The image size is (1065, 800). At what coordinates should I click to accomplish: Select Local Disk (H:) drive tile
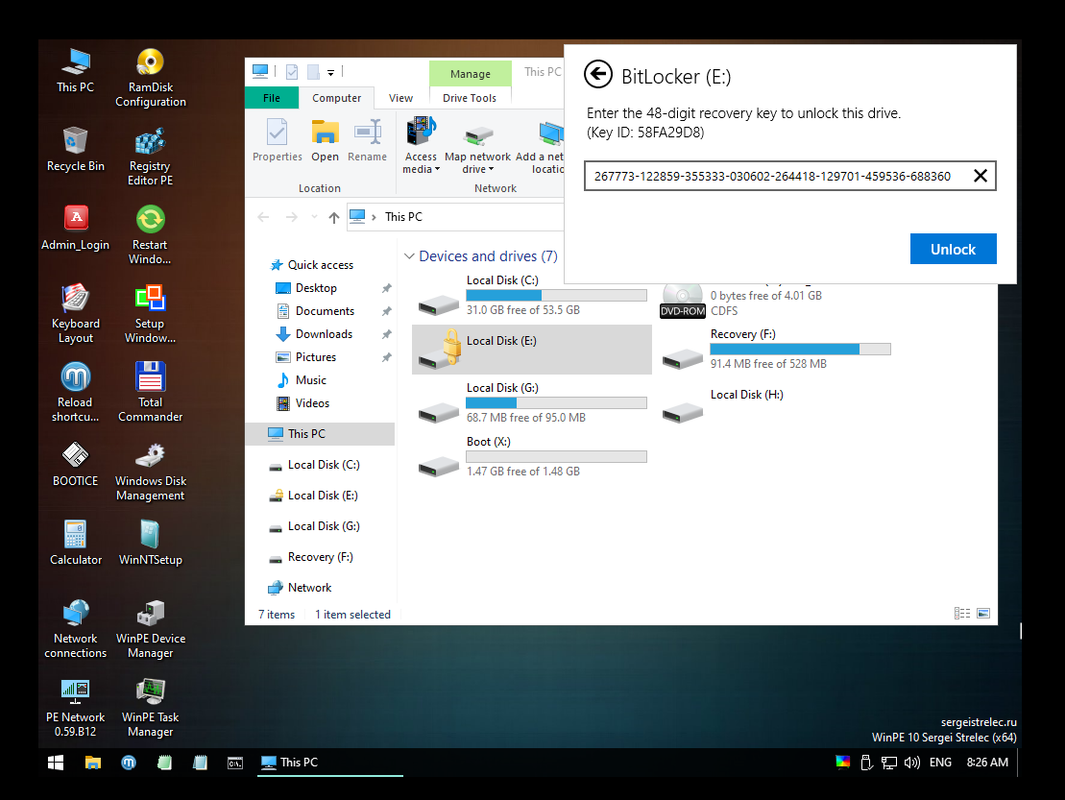(776, 403)
